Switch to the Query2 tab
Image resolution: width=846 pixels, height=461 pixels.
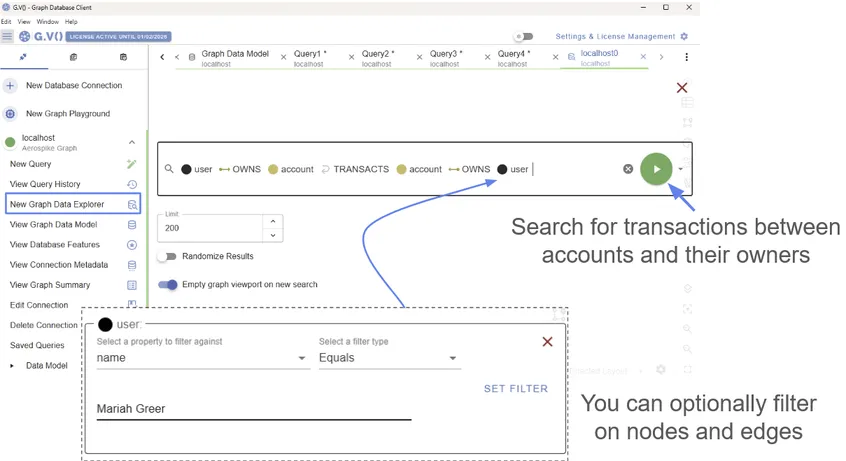(378, 58)
